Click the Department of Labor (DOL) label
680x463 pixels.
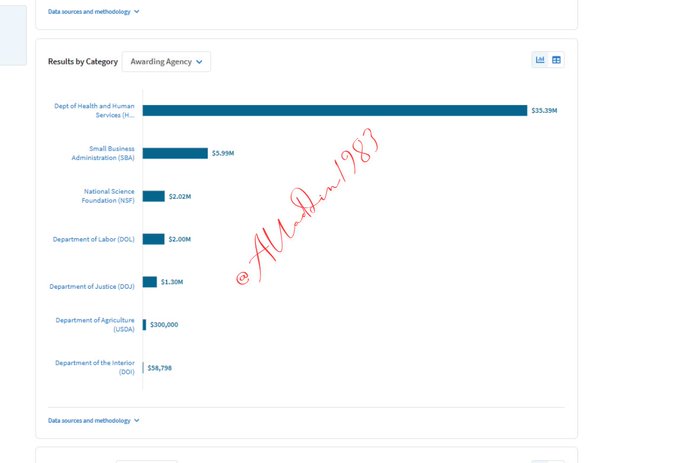click(93, 239)
